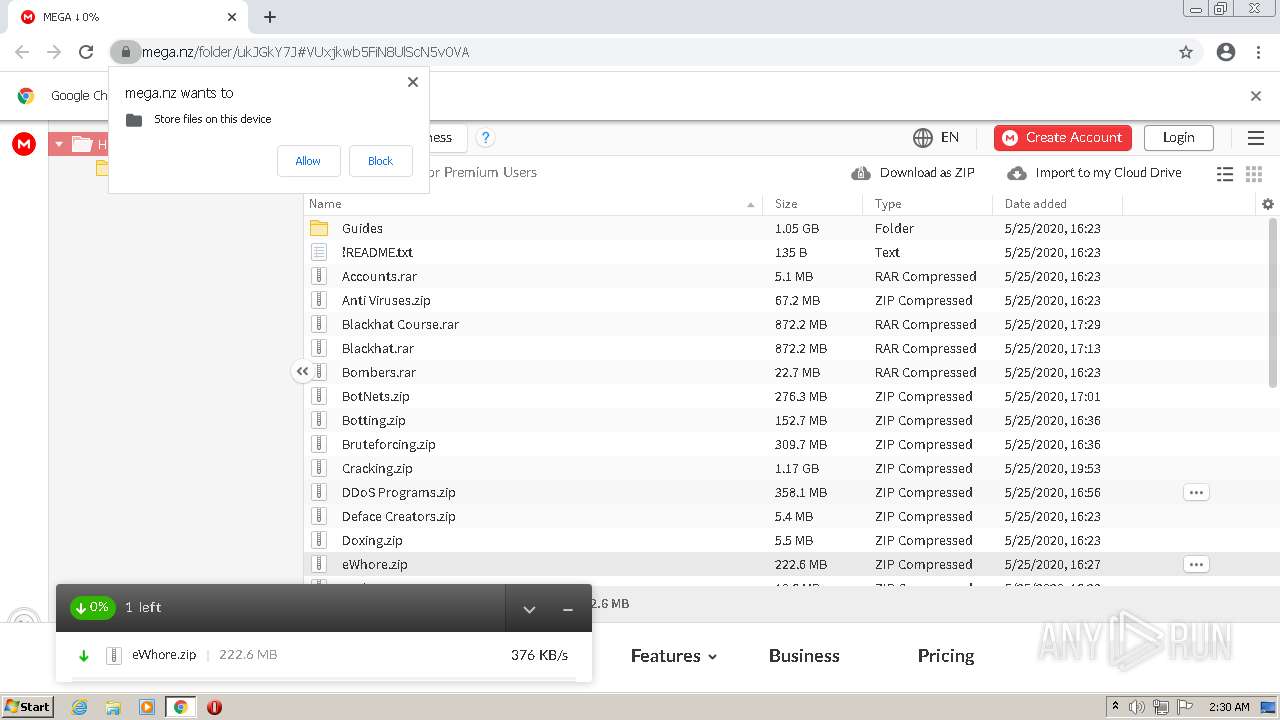Click Import to my Cloud Drive
Image resolution: width=1280 pixels, height=720 pixels.
[1095, 173]
